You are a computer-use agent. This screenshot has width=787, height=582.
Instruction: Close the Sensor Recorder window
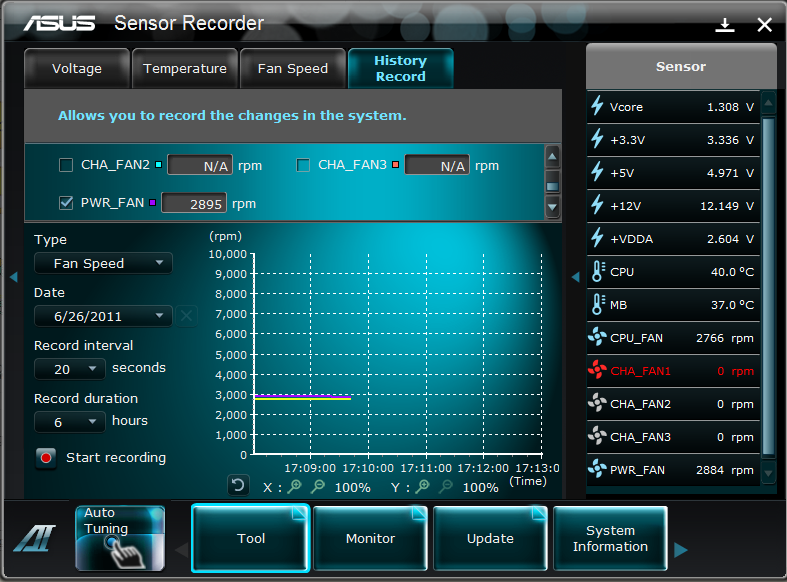tap(764, 25)
